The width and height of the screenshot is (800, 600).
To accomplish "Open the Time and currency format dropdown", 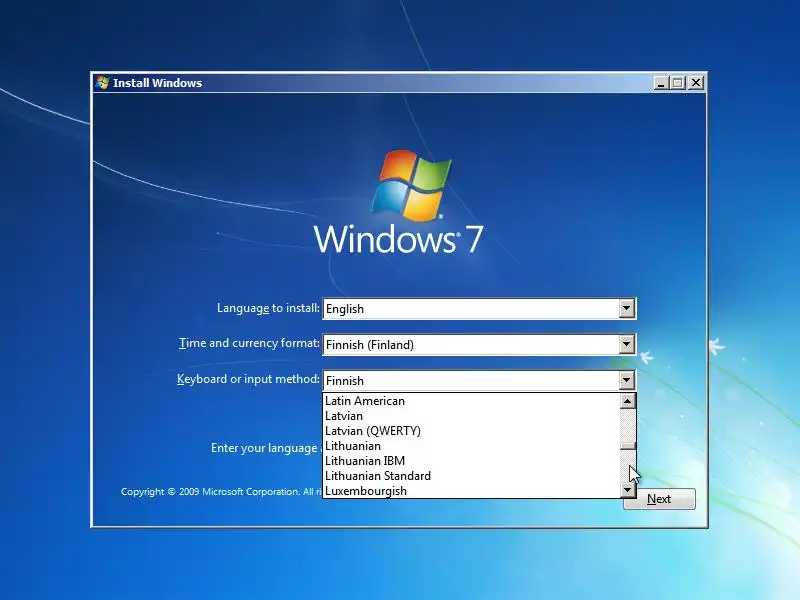I will pyautogui.click(x=627, y=344).
